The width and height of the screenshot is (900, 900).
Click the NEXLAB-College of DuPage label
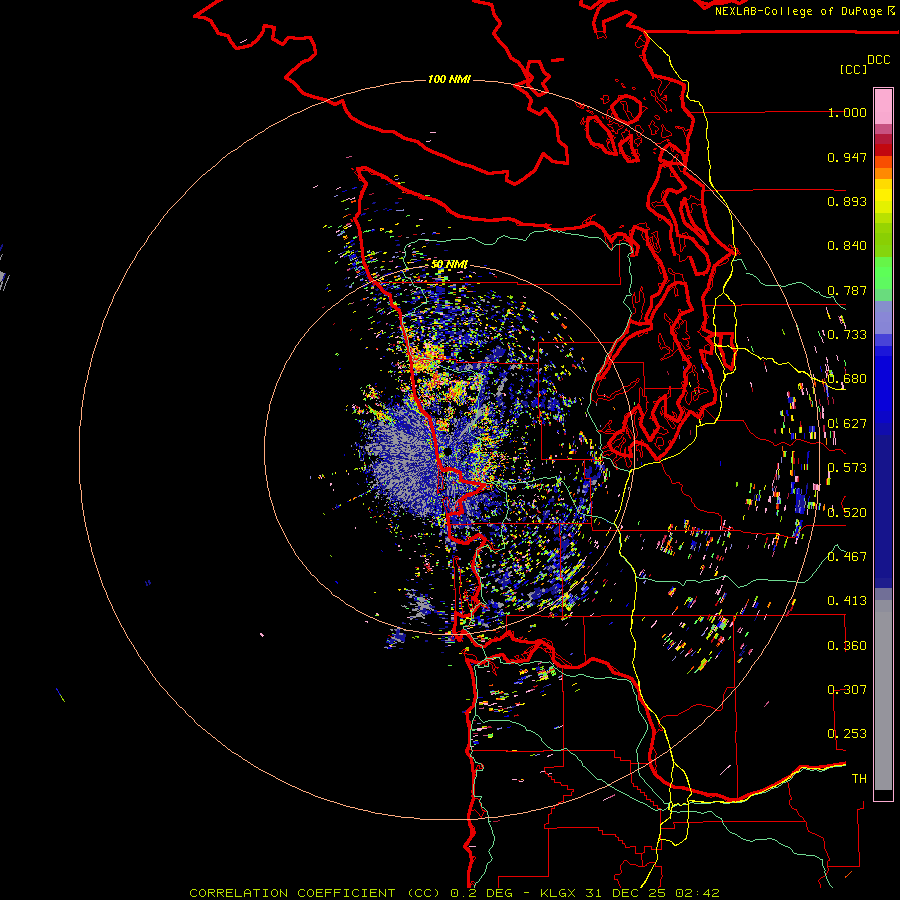(799, 11)
